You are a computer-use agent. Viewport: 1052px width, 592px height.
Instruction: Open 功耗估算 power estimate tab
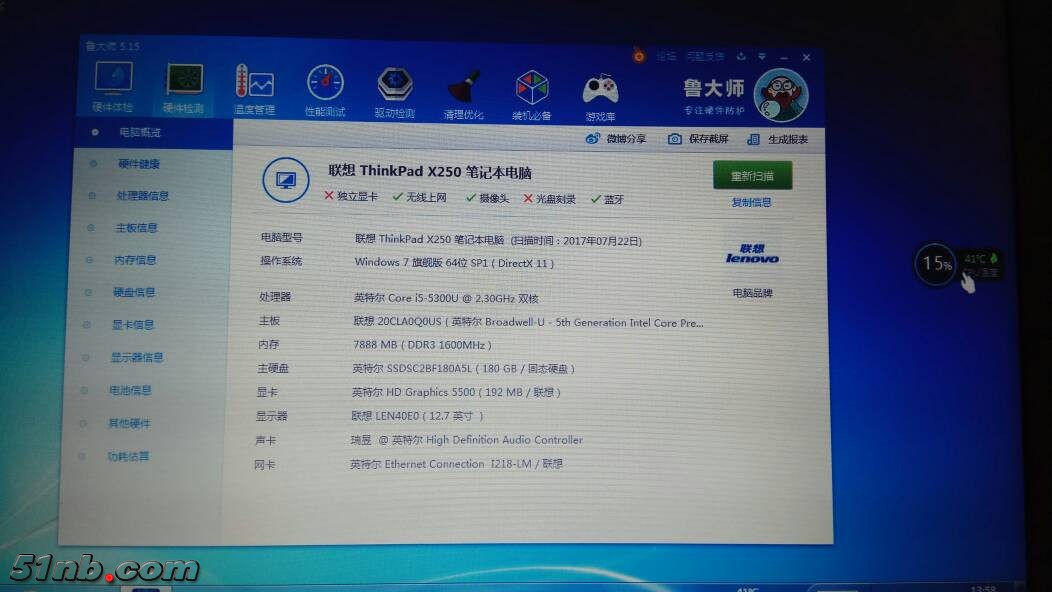pos(127,456)
